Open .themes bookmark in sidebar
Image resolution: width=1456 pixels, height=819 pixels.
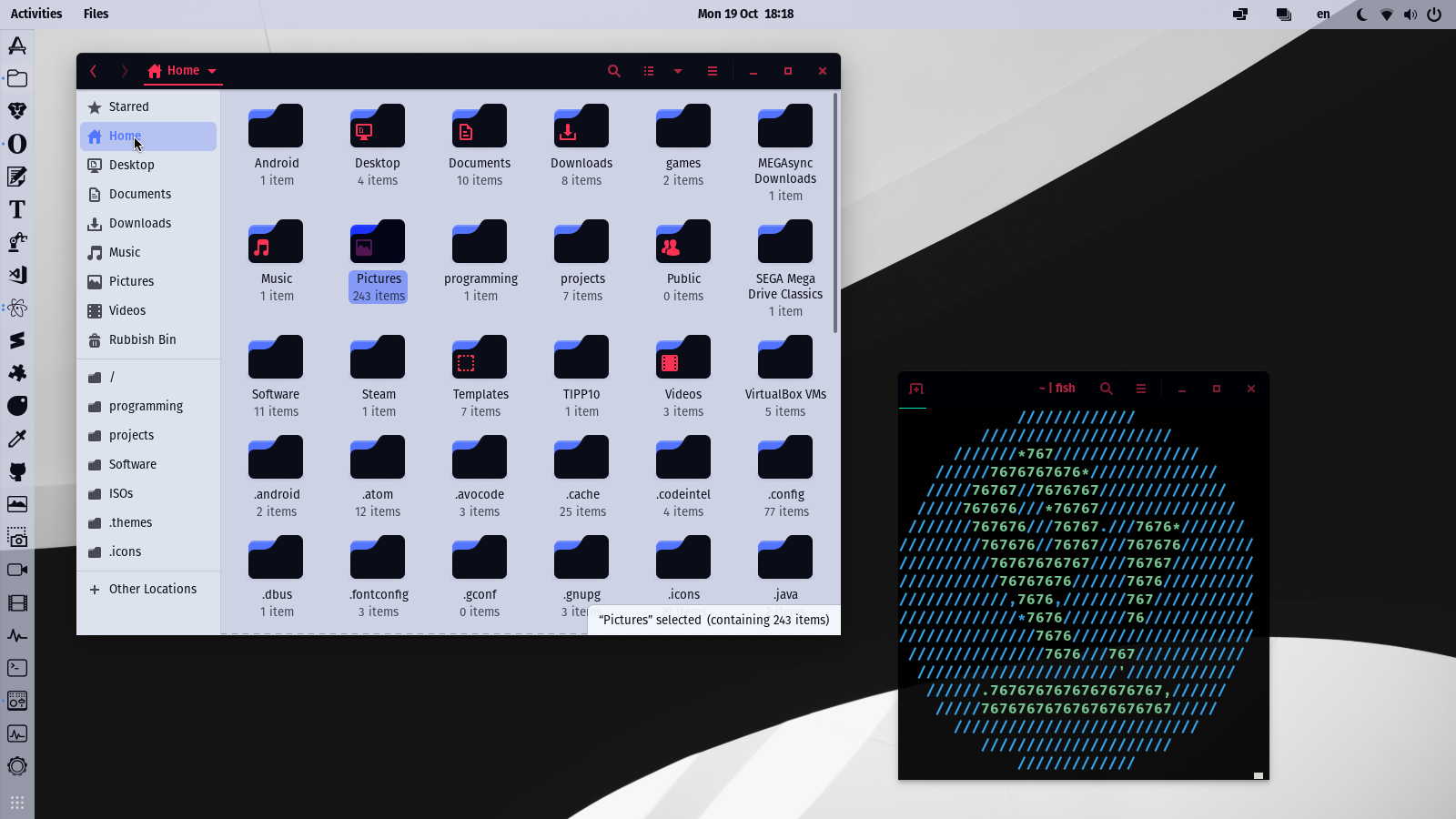tap(148, 523)
